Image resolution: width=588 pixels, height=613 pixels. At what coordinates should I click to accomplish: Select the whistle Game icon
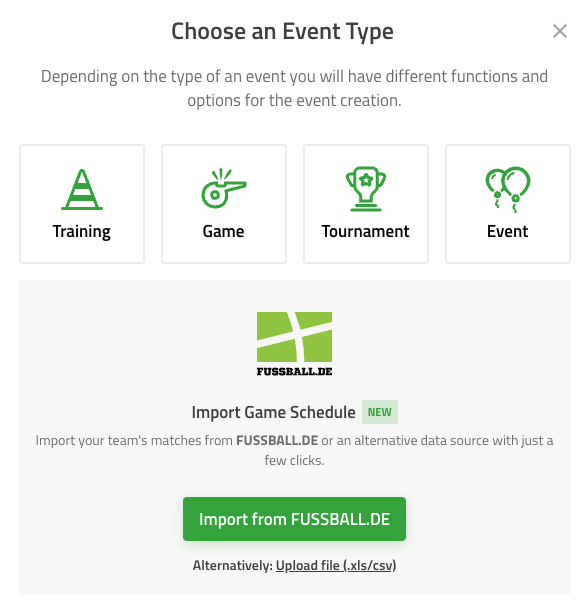224,188
